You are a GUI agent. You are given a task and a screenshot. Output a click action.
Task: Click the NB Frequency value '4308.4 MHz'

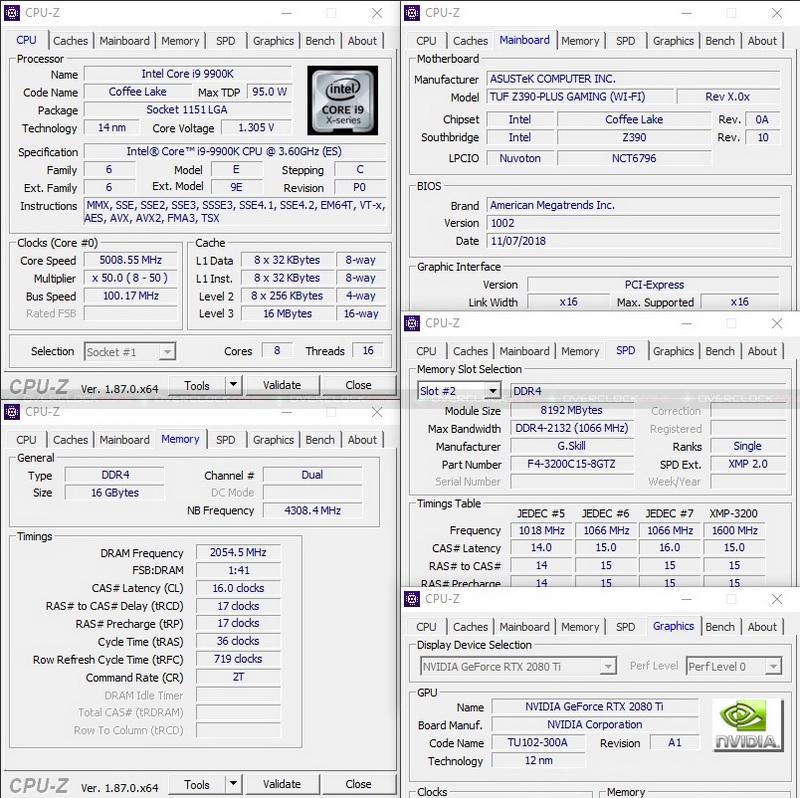312,510
